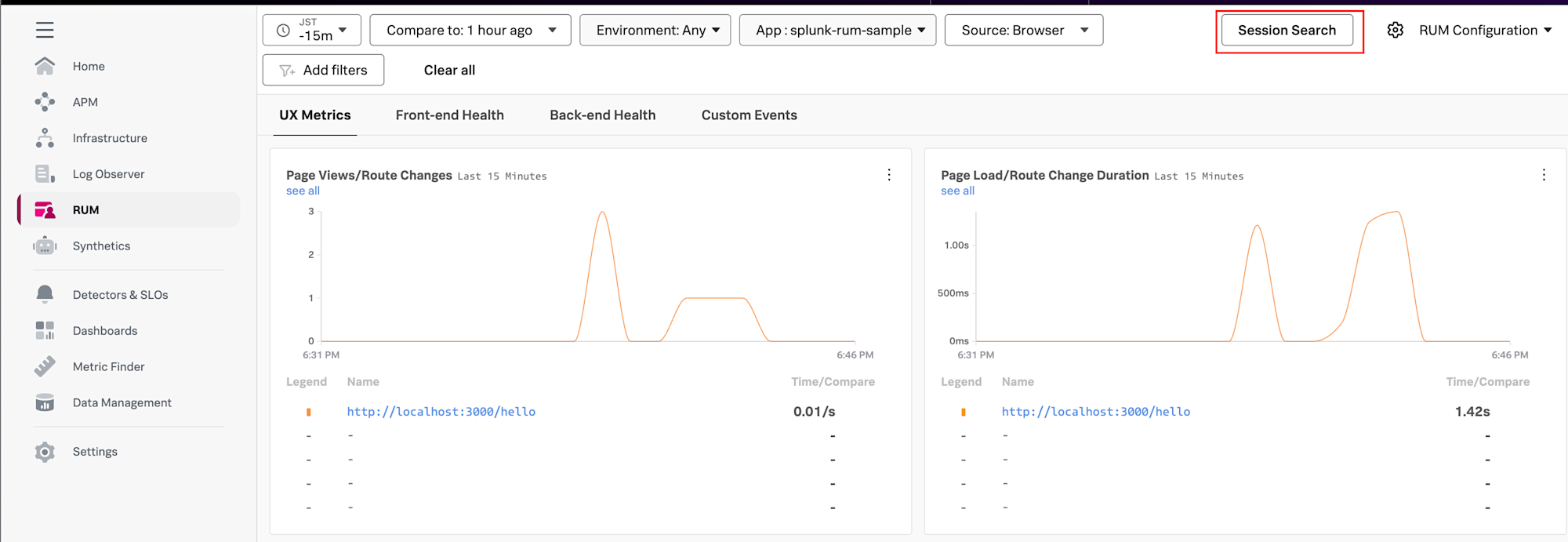The width and height of the screenshot is (1568, 542).
Task: Click the 1.42s value in Page Load Duration
Action: (1472, 412)
